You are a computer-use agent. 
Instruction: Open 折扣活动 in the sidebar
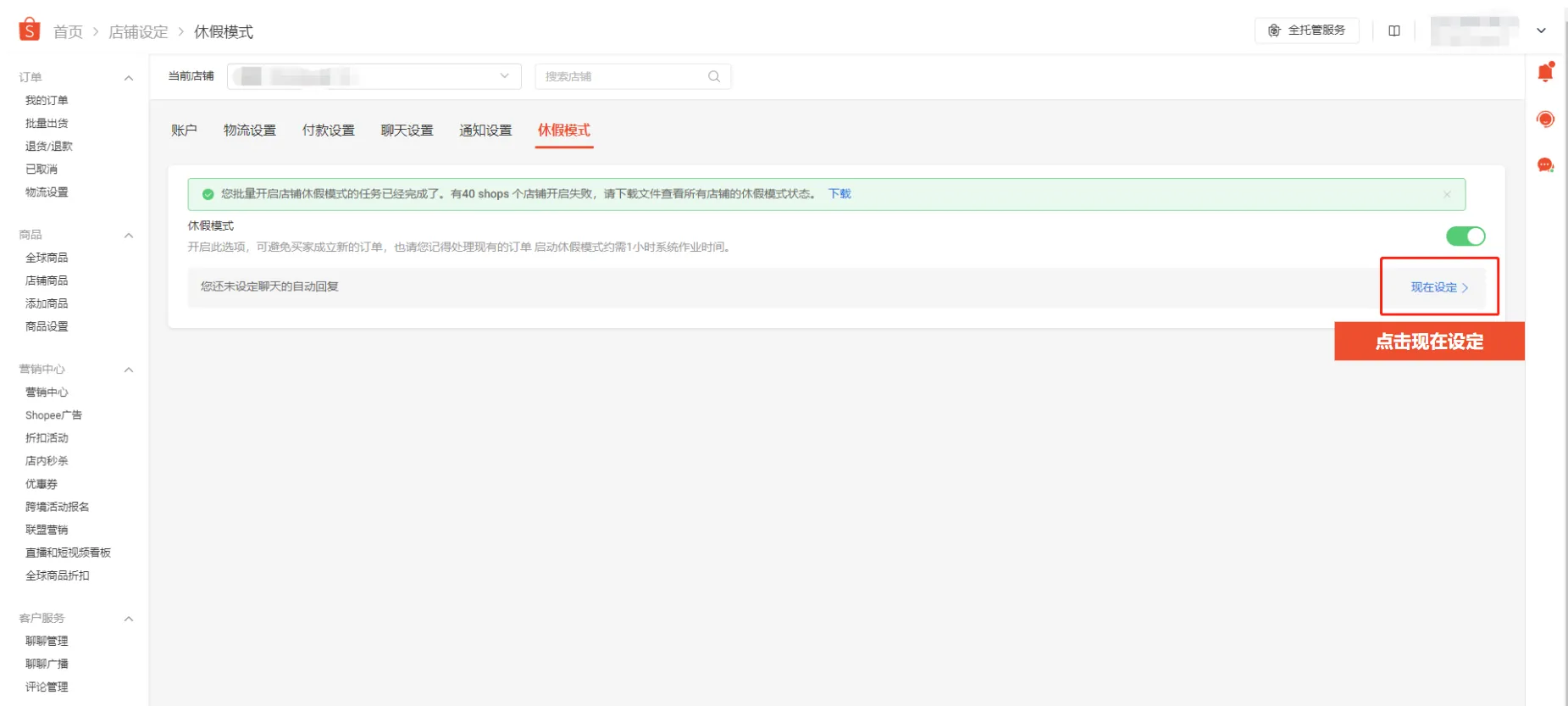pyautogui.click(x=47, y=438)
